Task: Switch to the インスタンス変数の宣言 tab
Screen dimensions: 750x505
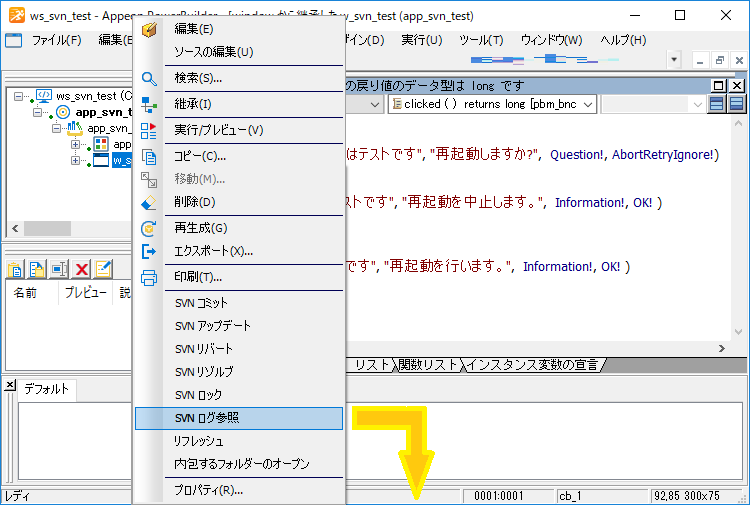Action: click(x=532, y=365)
